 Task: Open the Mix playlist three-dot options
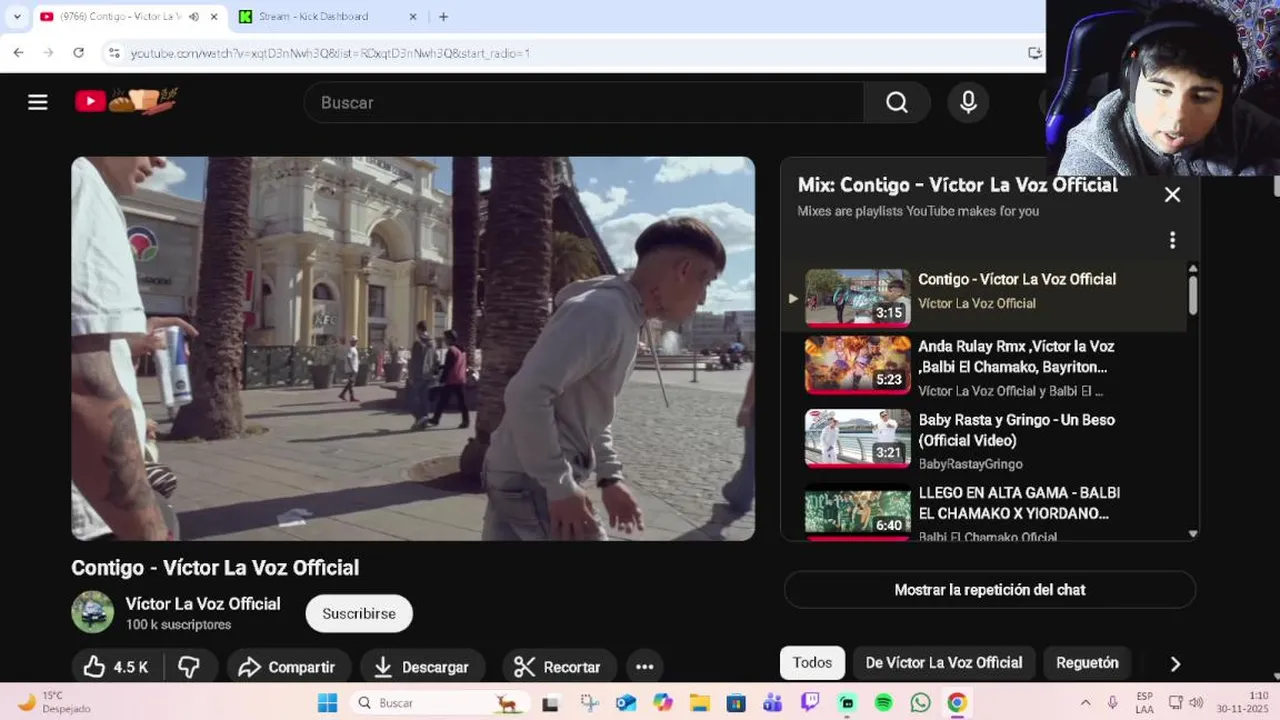pyautogui.click(x=1172, y=240)
